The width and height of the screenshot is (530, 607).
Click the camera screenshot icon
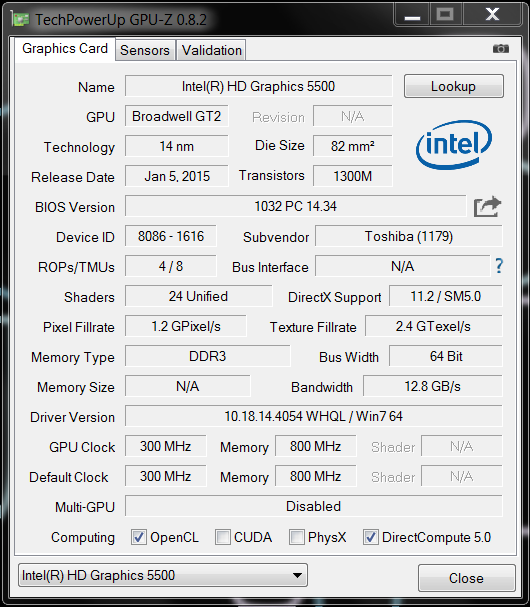pyautogui.click(x=501, y=49)
